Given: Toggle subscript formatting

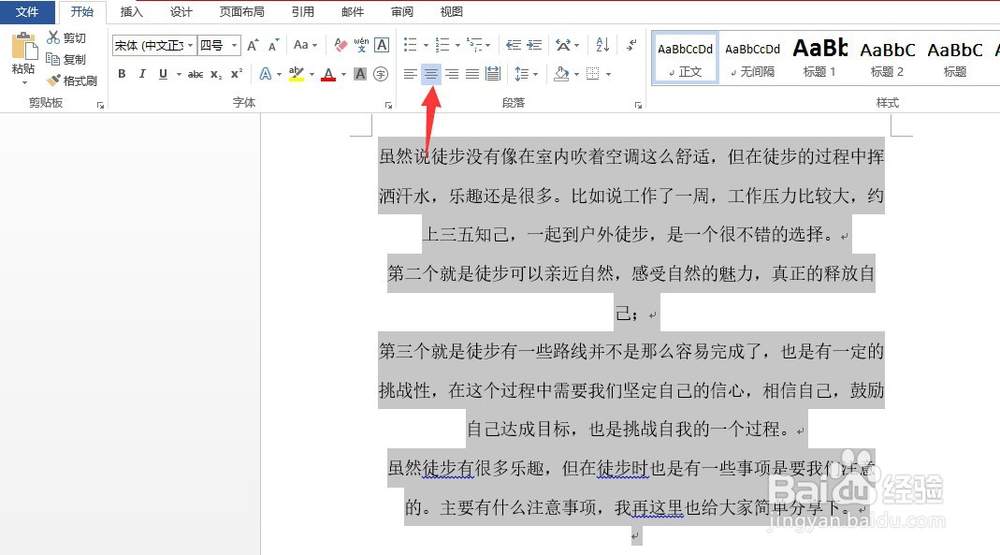Looking at the screenshot, I should (216, 75).
